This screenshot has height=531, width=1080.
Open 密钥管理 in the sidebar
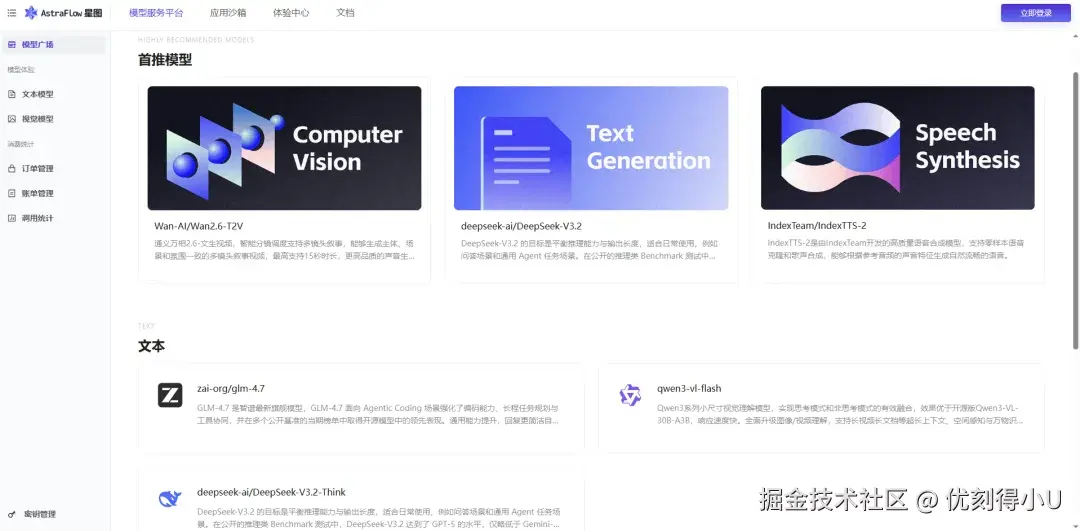tap(40, 514)
